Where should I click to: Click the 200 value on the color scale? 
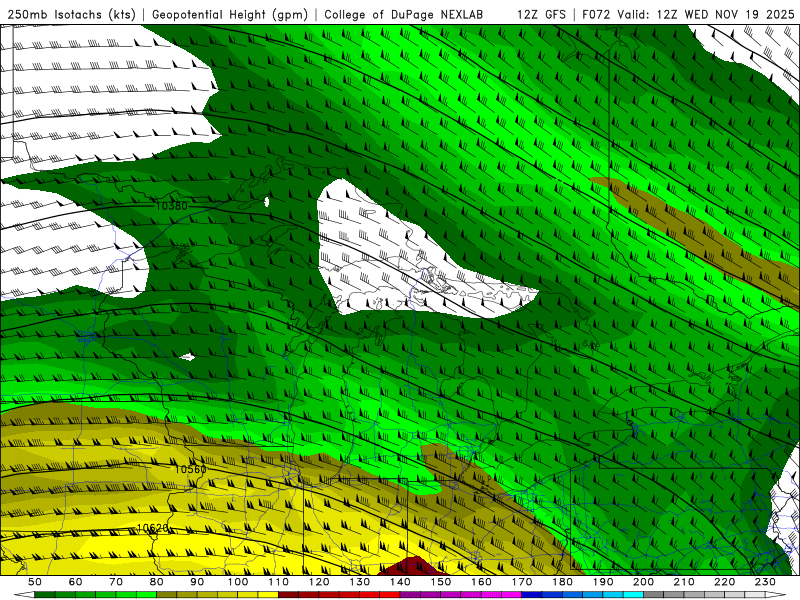click(x=643, y=582)
